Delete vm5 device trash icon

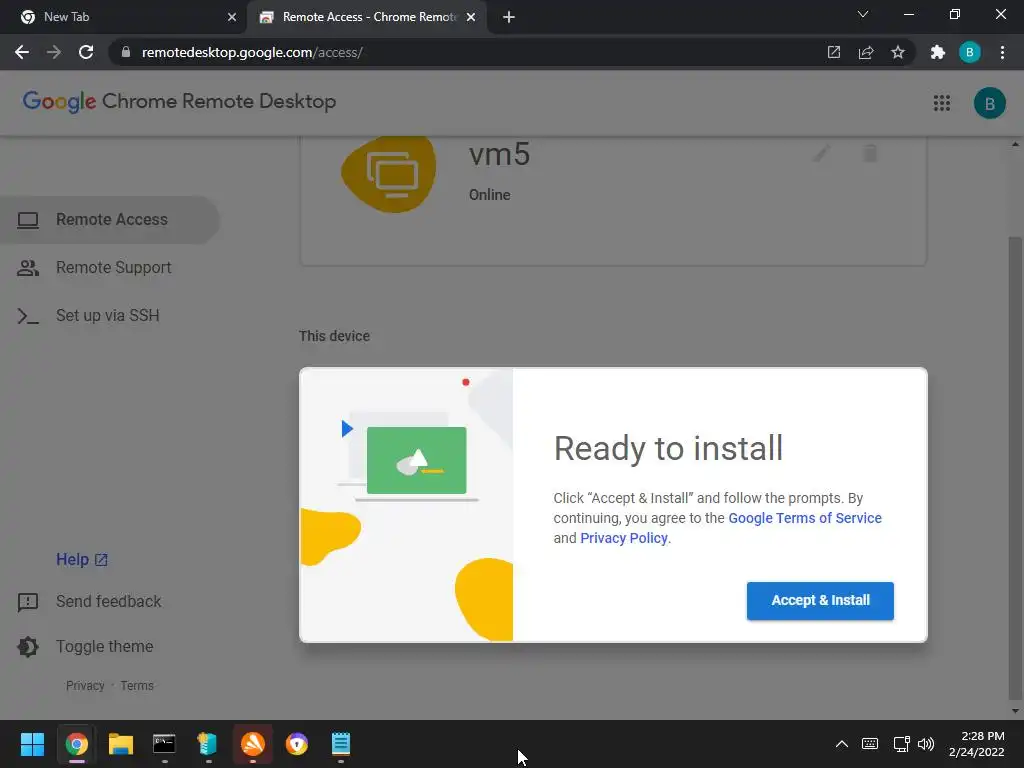click(870, 153)
